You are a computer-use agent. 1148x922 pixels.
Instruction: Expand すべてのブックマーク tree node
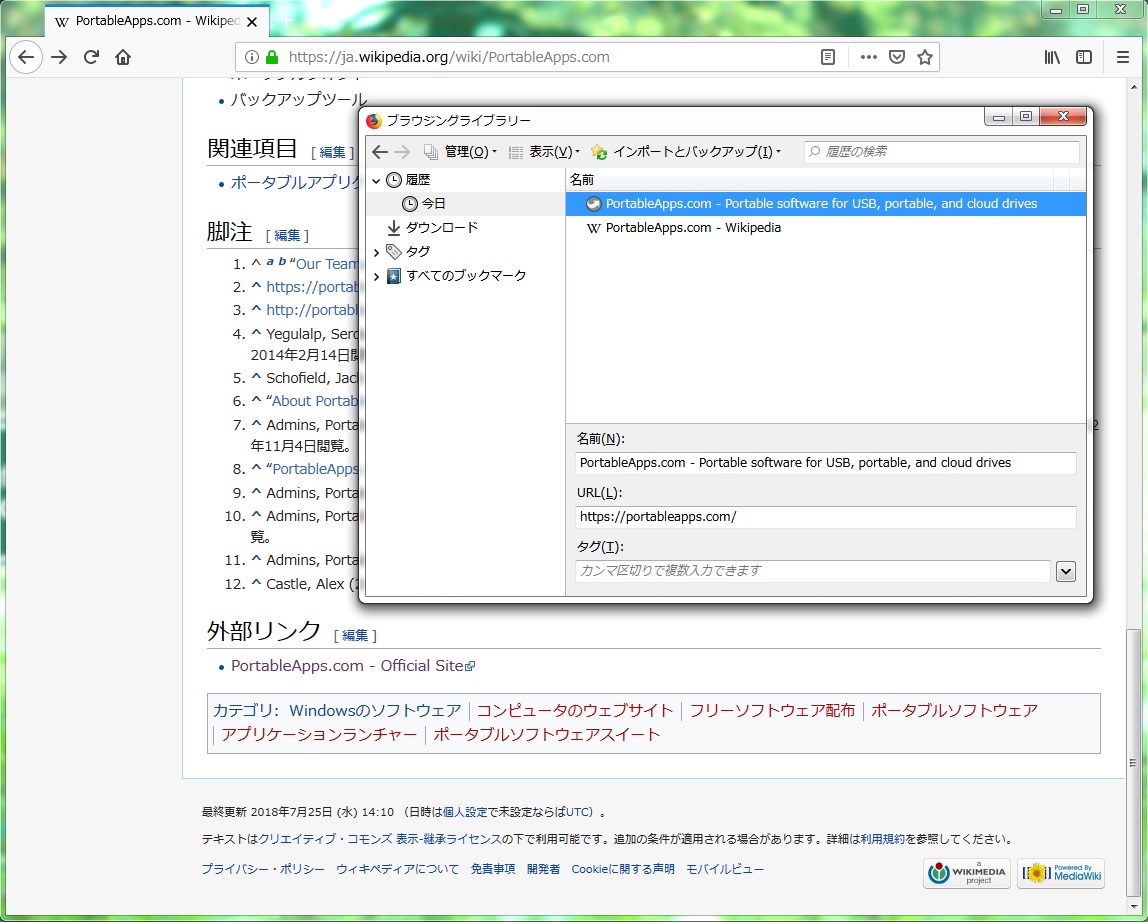point(377,276)
